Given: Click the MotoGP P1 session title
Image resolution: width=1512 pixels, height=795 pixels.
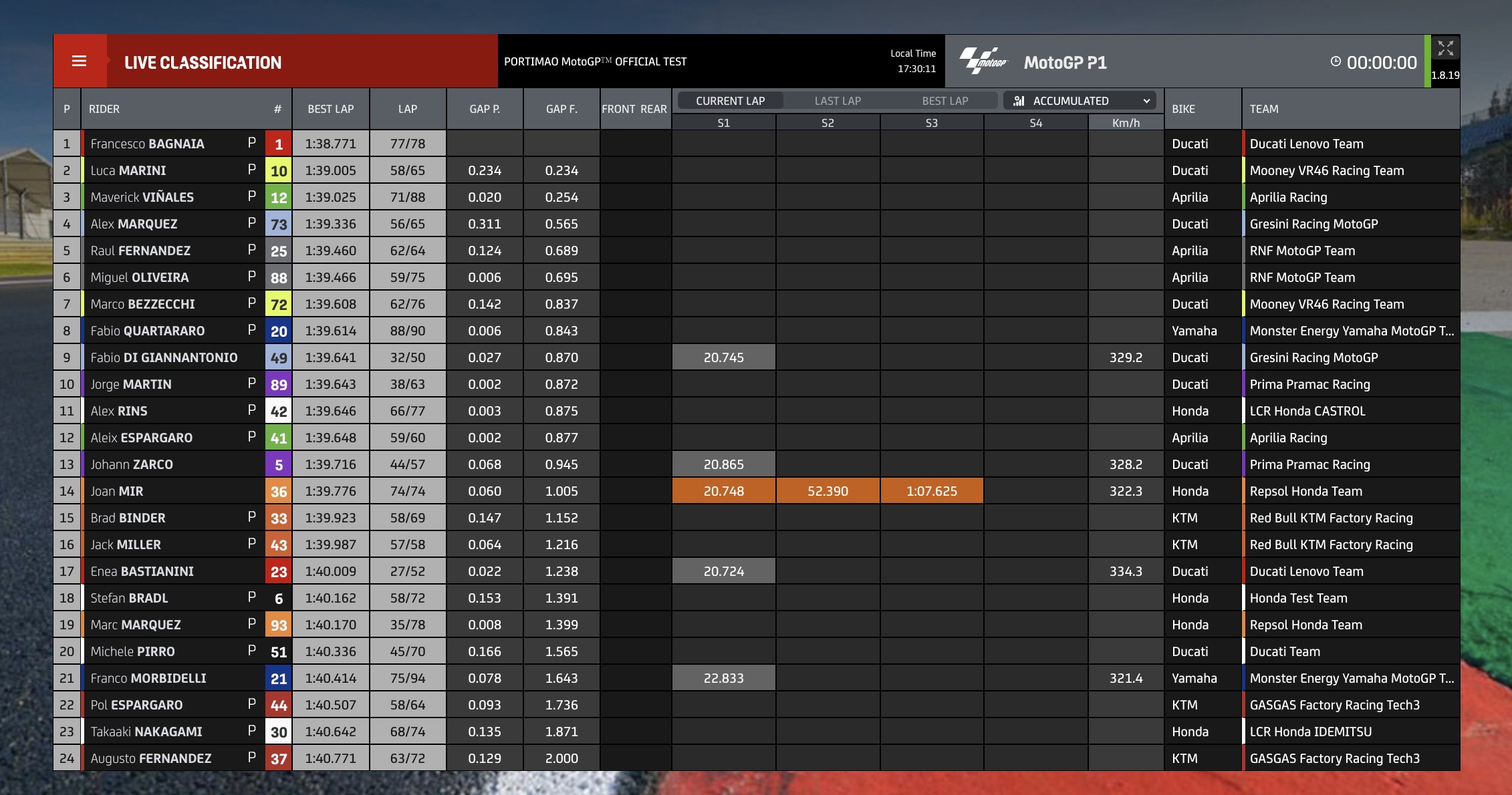Looking at the screenshot, I should pos(1065,62).
